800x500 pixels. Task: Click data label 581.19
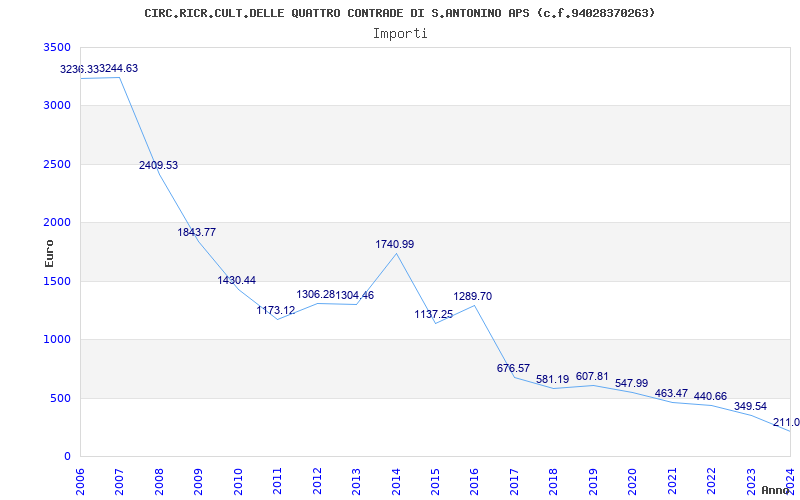tap(553, 380)
